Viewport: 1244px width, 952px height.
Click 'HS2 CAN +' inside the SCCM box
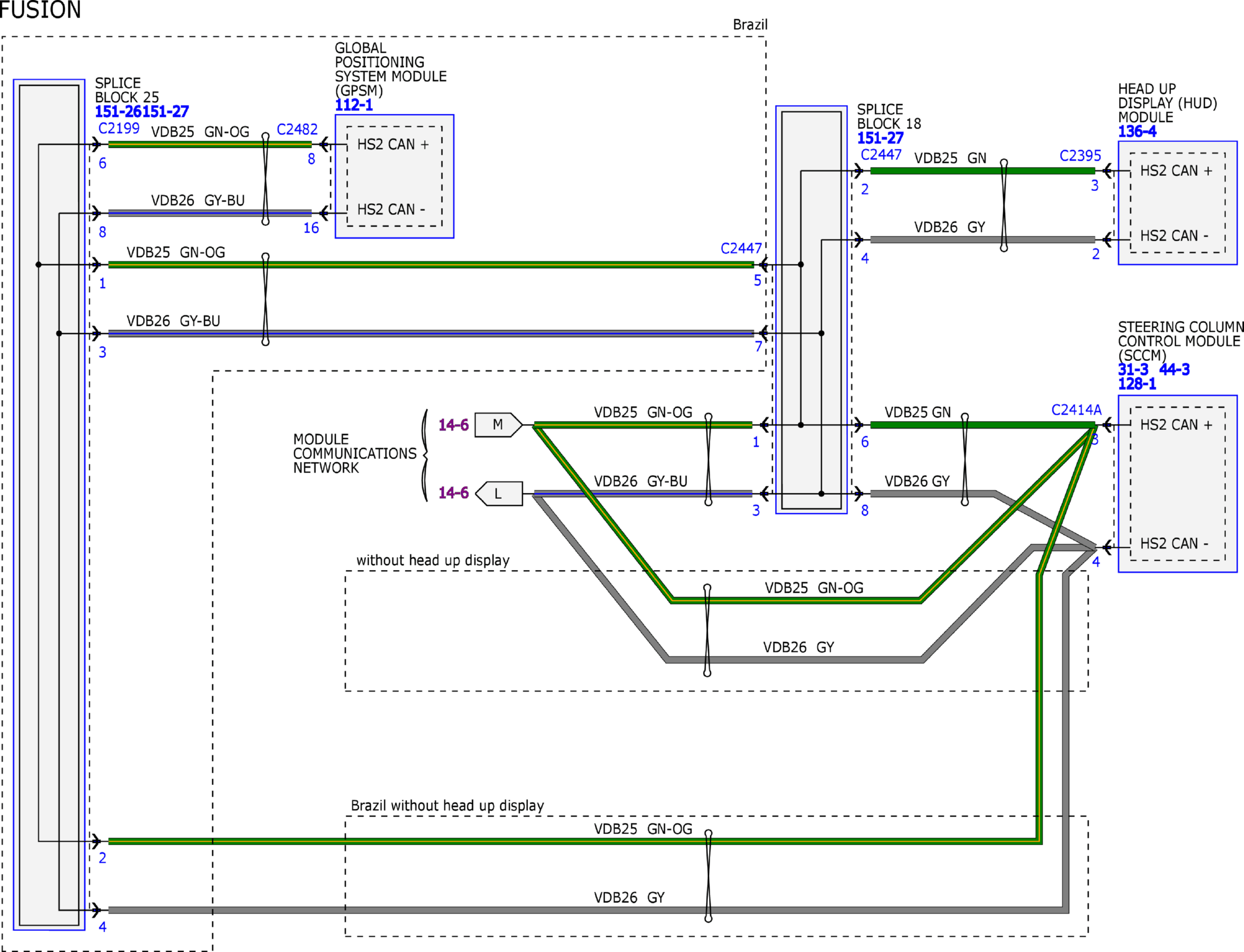1176,425
